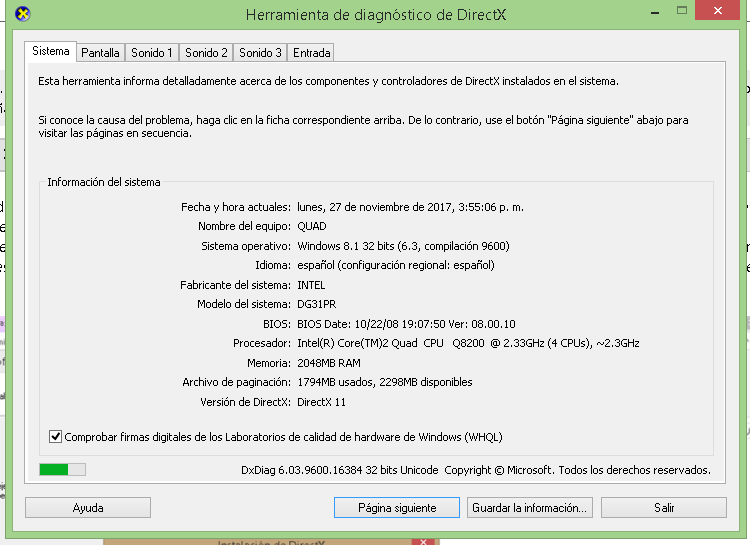Click the 1794MB usados paging file value

point(385,382)
